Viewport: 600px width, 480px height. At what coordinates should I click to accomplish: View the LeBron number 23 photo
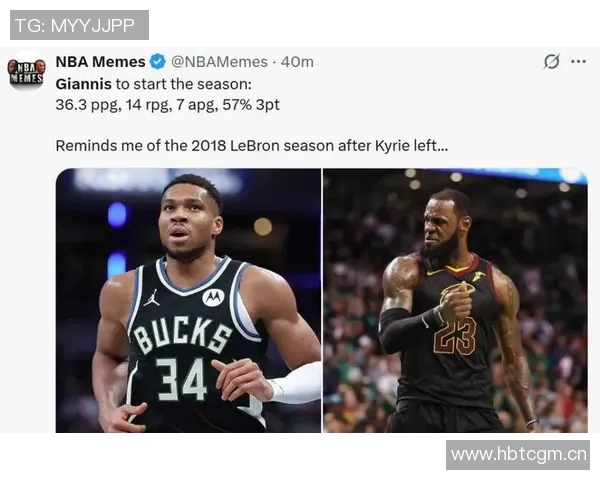click(x=455, y=300)
